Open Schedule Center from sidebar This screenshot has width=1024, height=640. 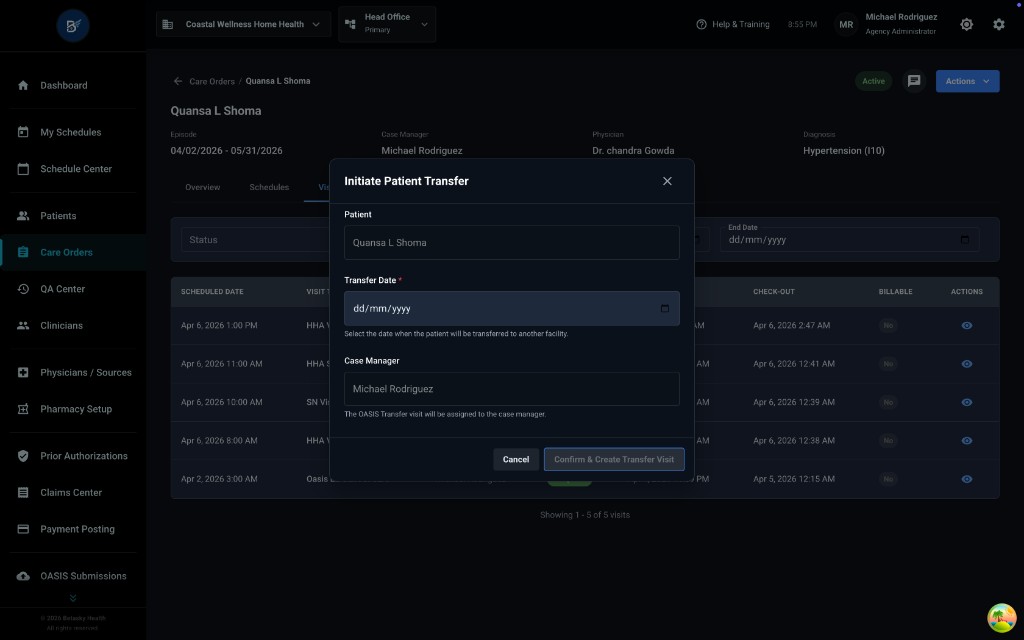(x=73, y=169)
